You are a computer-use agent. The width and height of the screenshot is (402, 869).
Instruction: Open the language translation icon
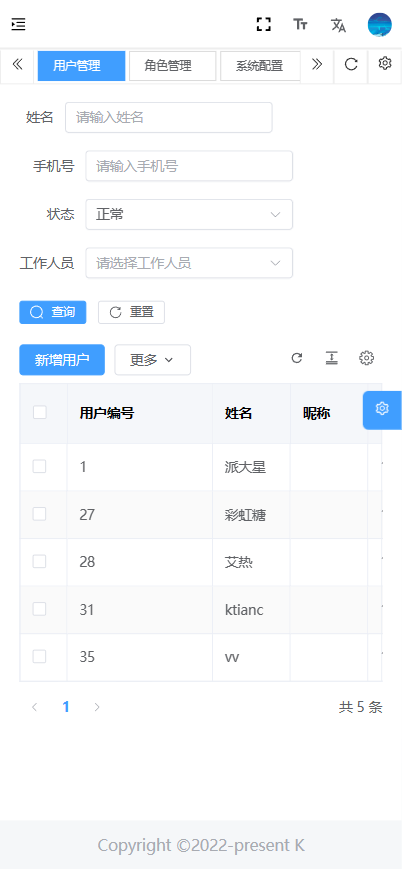[338, 25]
